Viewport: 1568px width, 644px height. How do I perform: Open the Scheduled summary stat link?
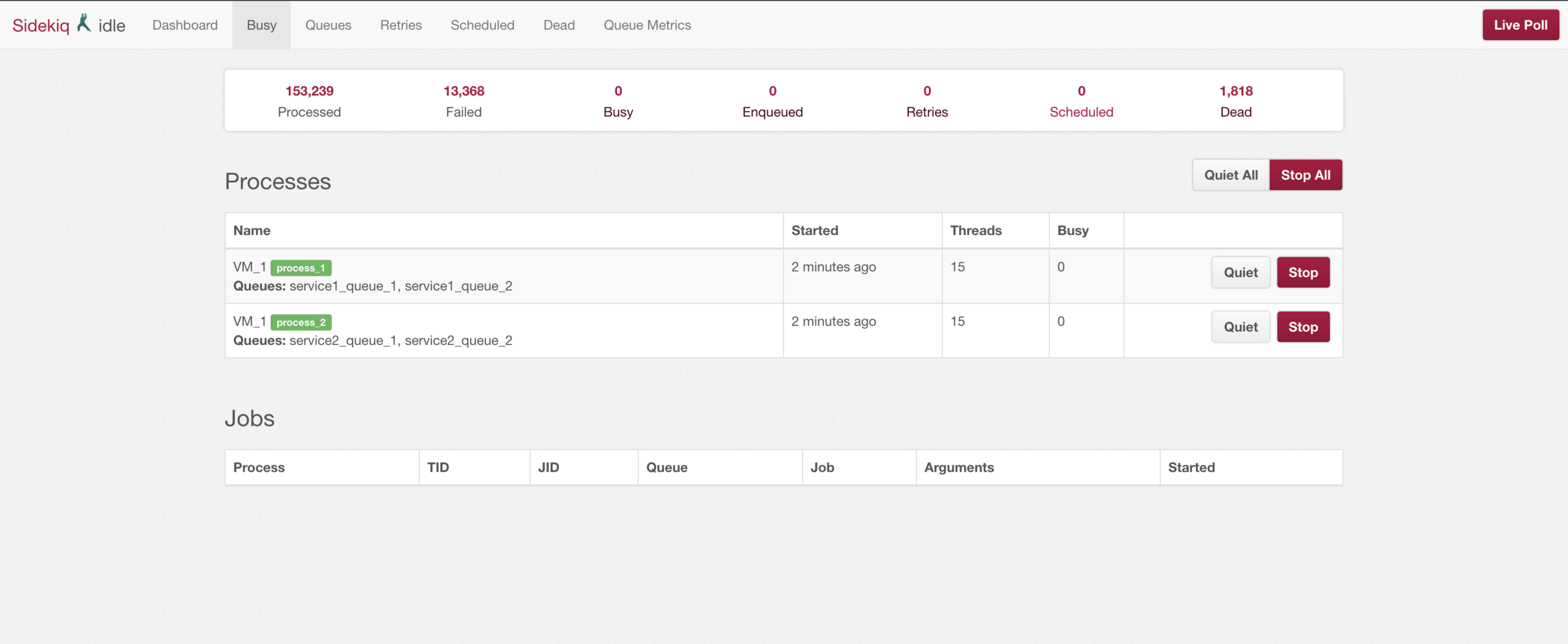click(1081, 100)
